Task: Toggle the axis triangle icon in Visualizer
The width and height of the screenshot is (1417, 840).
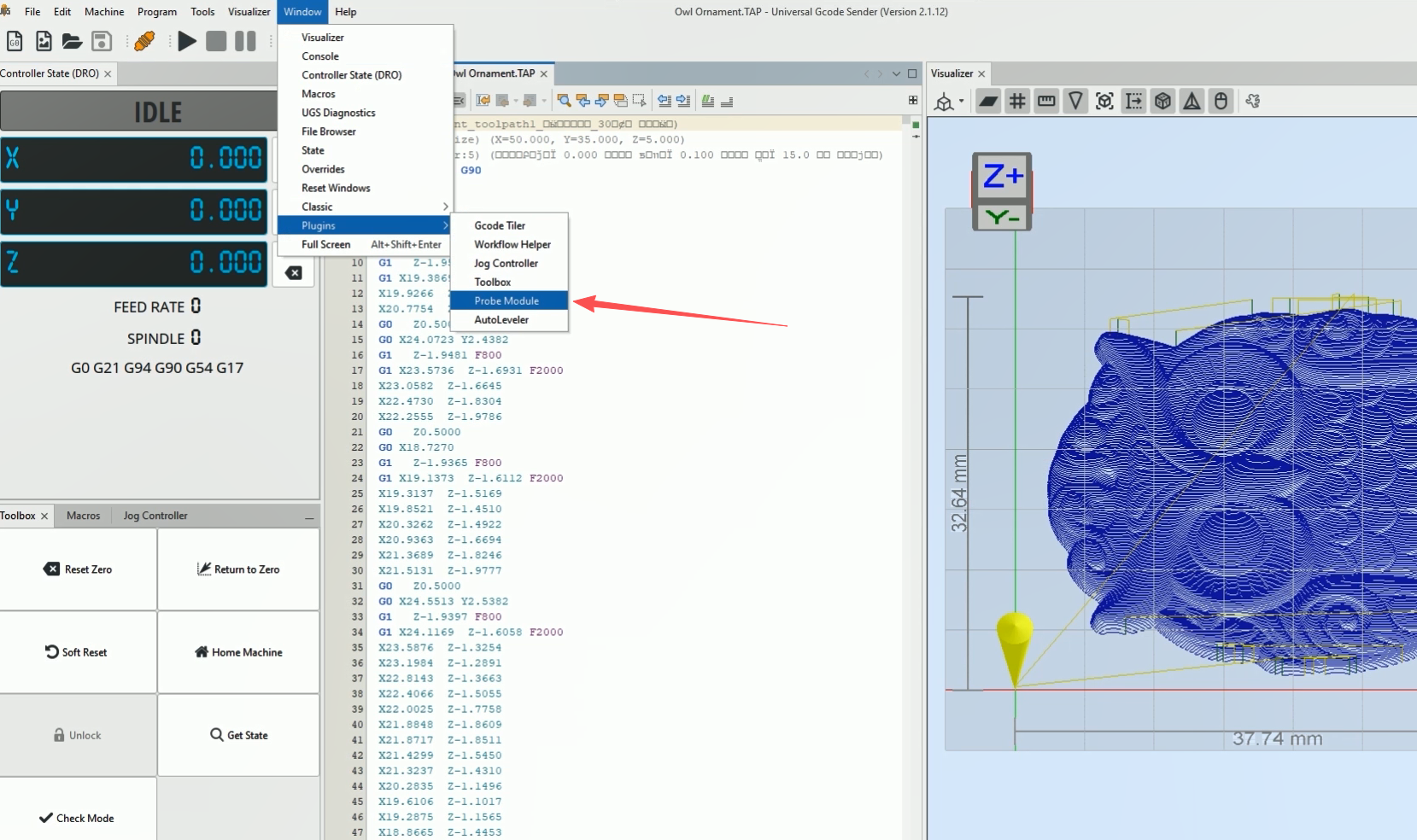Action: click(x=1192, y=102)
